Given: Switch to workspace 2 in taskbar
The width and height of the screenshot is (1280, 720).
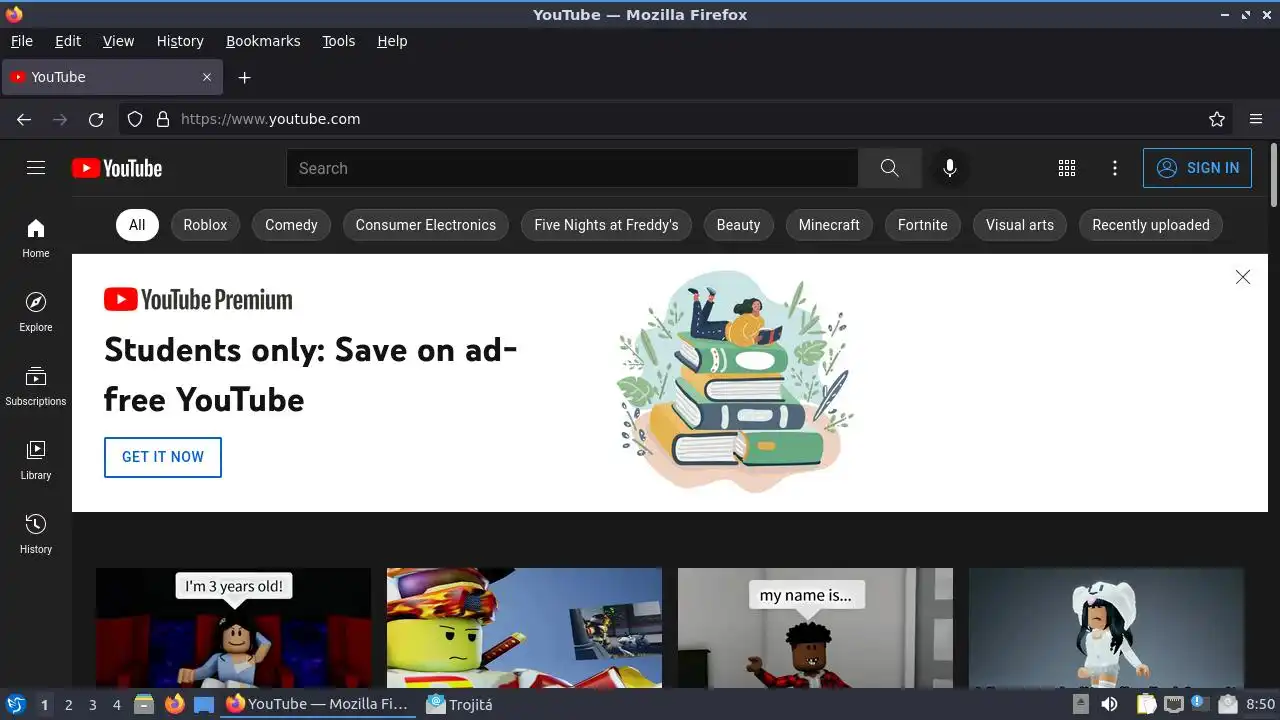Looking at the screenshot, I should click(68, 705).
